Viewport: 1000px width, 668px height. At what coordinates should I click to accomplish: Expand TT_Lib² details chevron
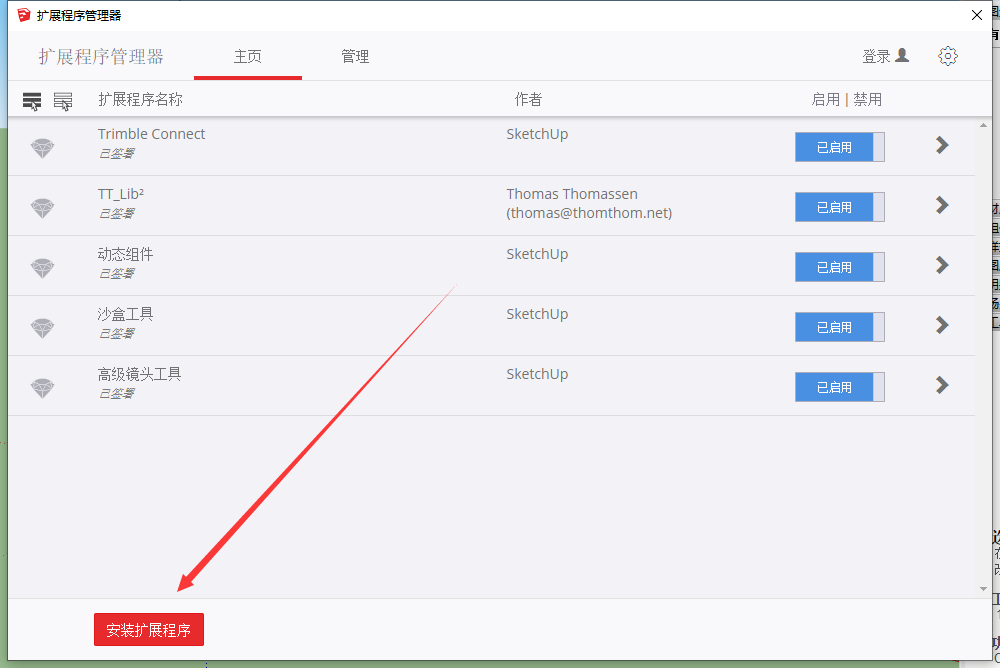(942, 205)
